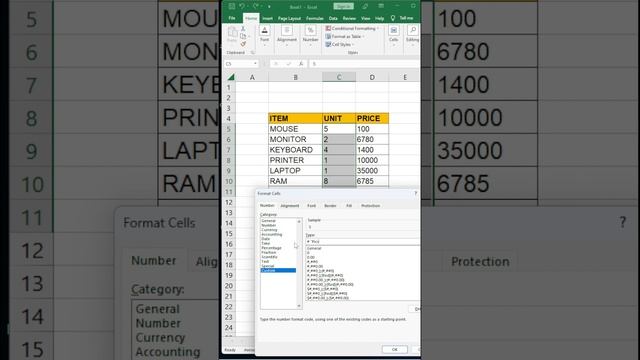Click the PRICE header cell
Viewport: 640px width, 360px height.
372,118
